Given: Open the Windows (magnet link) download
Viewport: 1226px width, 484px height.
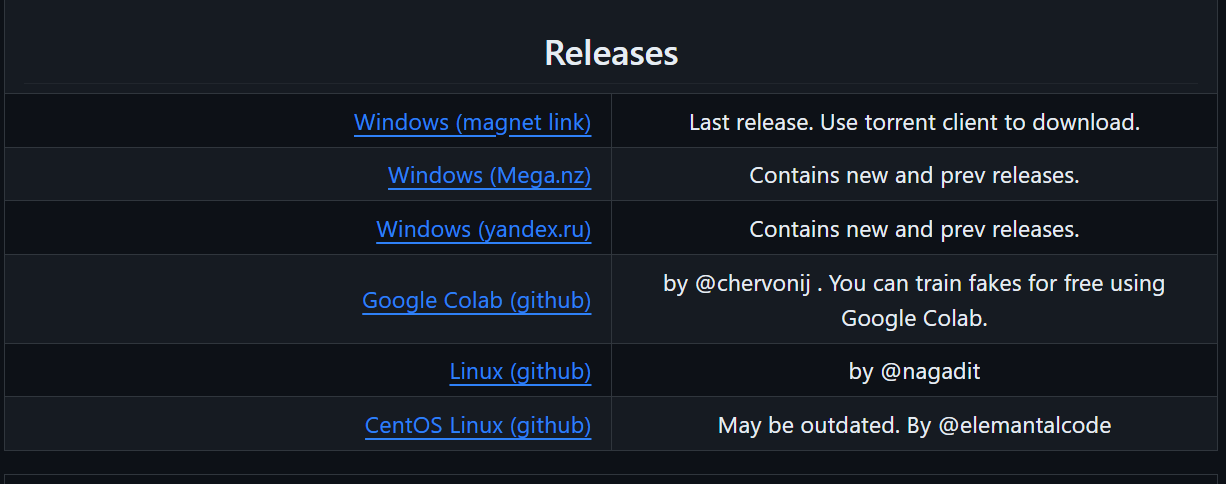Looking at the screenshot, I should pos(472,123).
